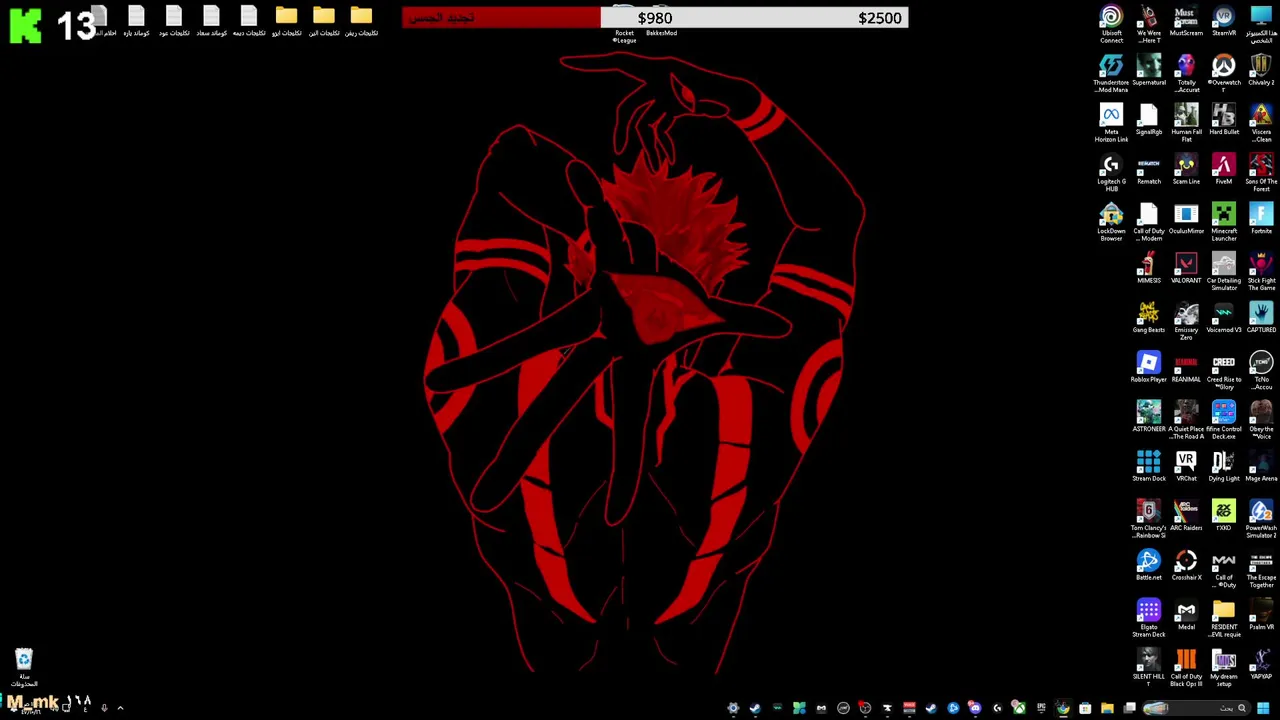Screen dimensions: 1280x720
Task: Open the LockDown Browser icon
Action: [x=1111, y=222]
